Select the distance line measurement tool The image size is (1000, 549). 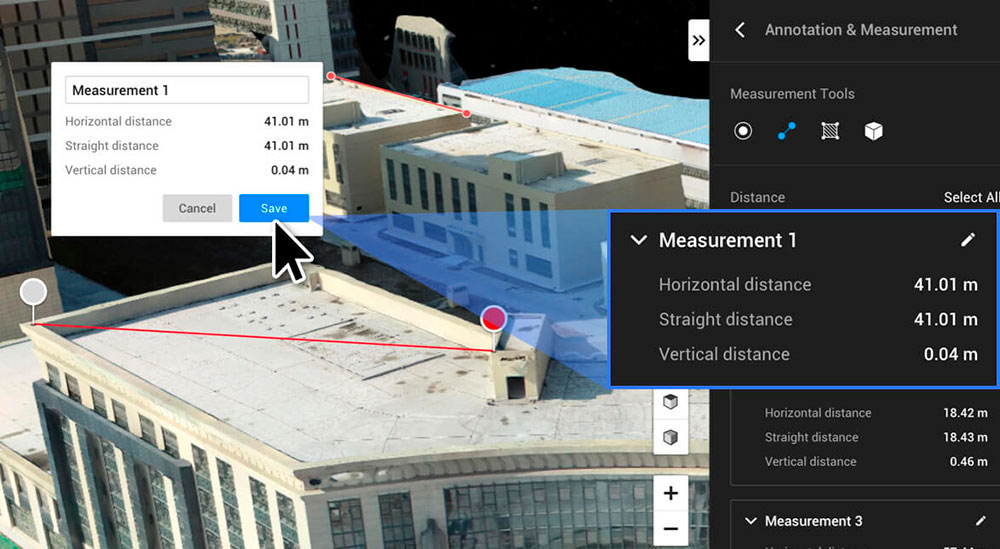tap(786, 131)
